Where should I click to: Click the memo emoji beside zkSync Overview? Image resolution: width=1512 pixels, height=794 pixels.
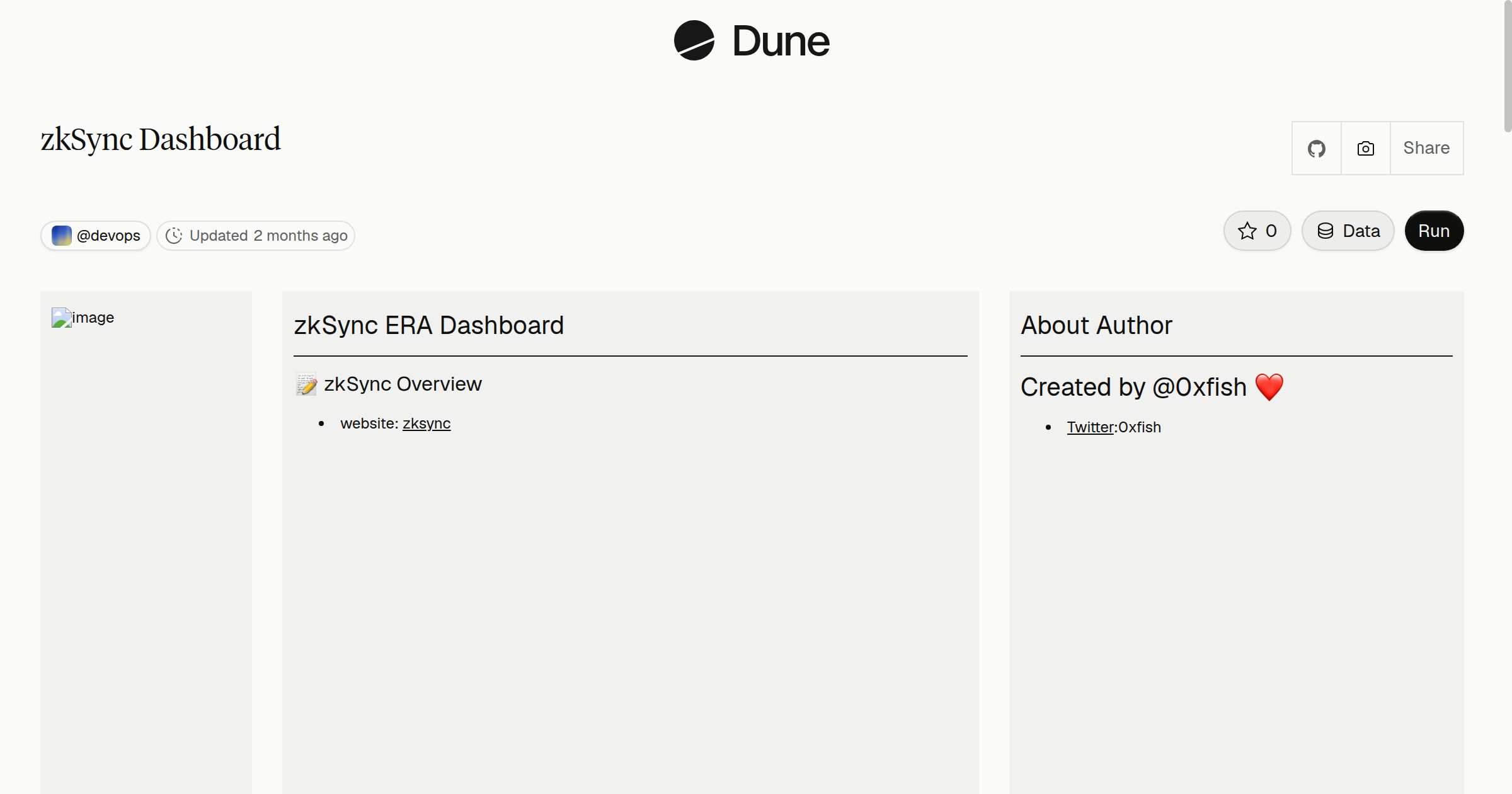(306, 384)
